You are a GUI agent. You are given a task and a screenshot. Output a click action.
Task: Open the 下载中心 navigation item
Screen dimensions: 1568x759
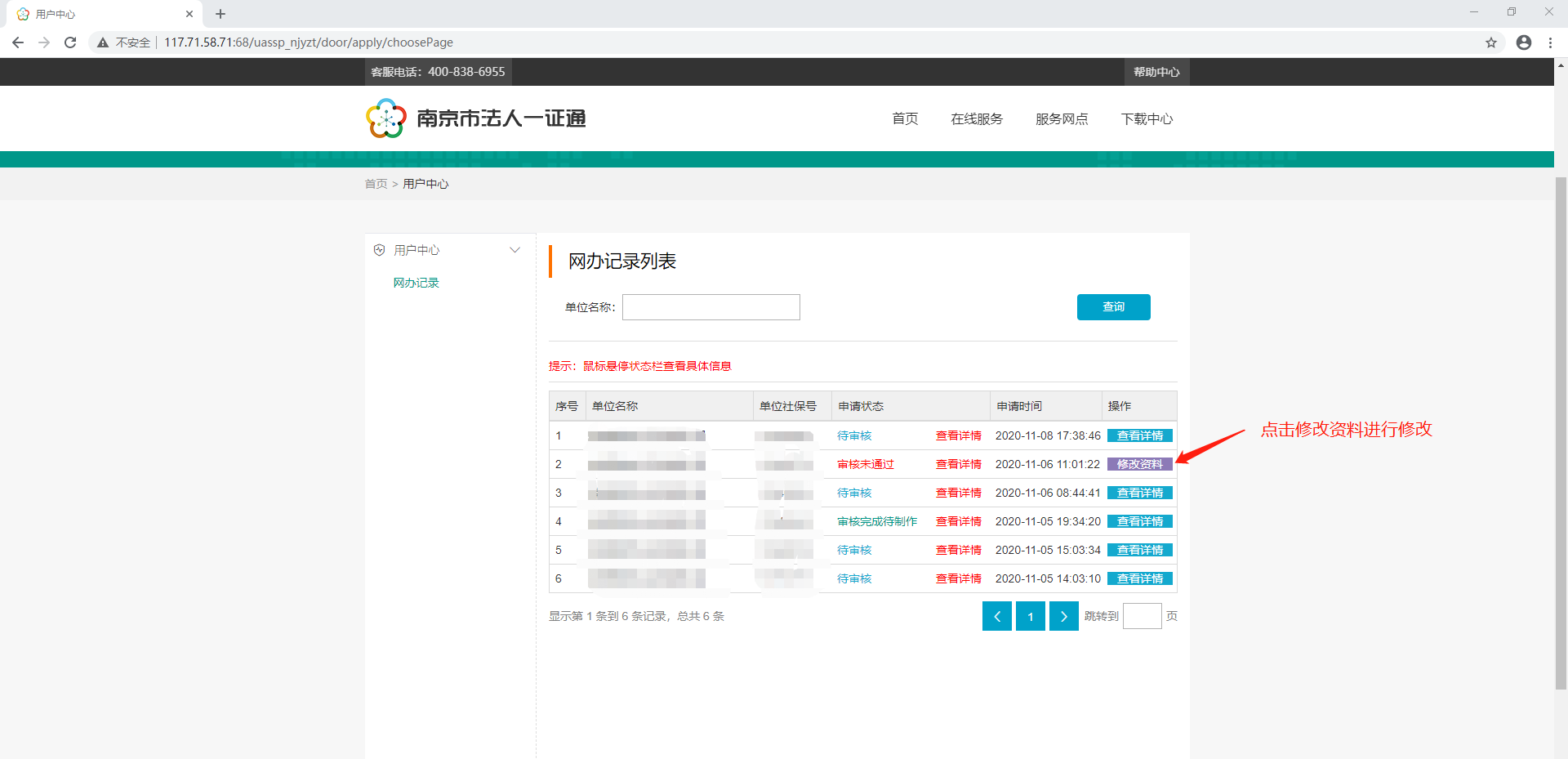(1147, 119)
